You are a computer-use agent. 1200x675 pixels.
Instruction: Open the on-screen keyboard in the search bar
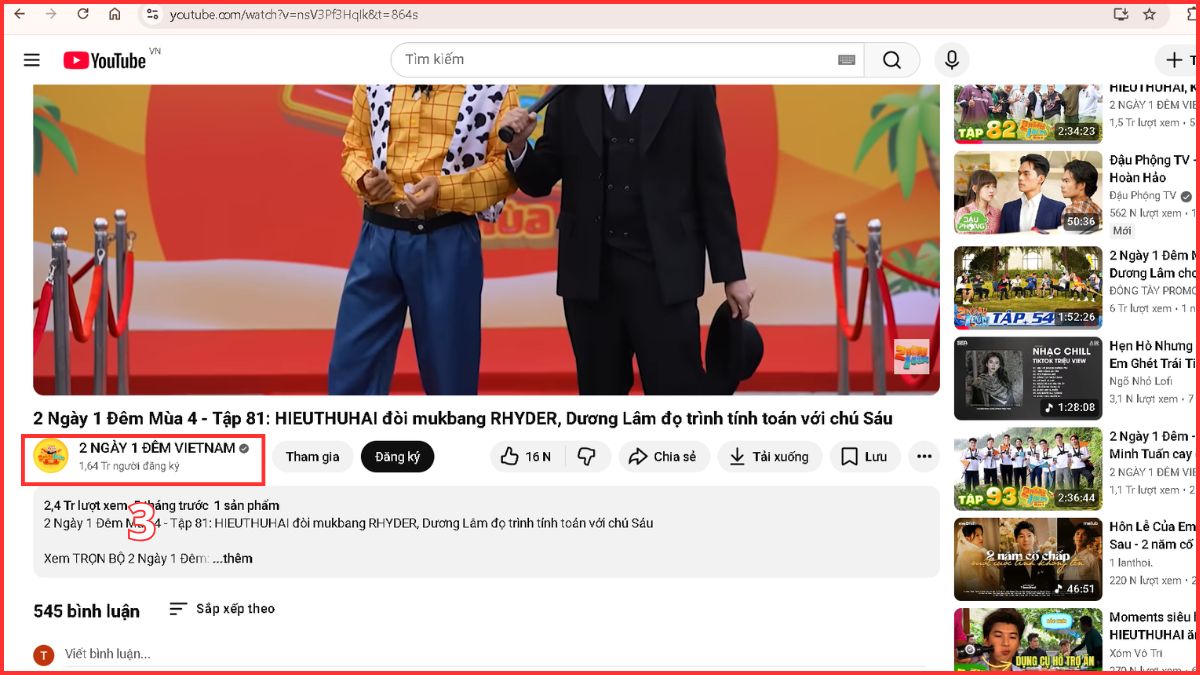click(x=845, y=59)
